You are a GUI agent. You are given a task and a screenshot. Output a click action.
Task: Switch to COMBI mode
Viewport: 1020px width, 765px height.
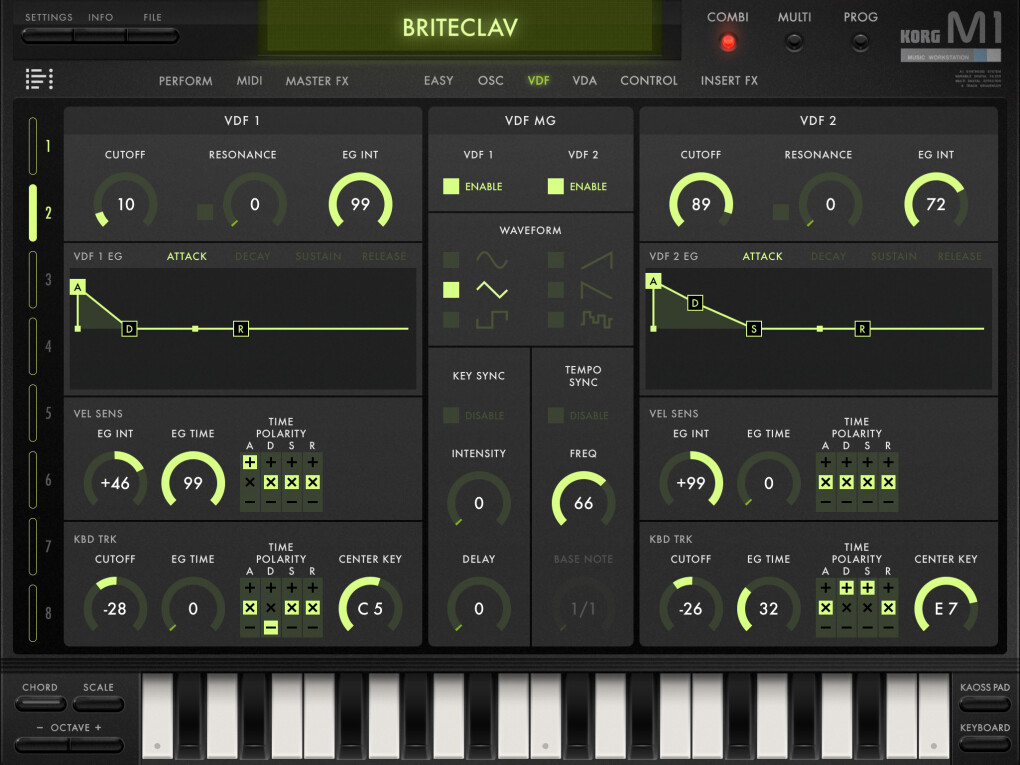tap(728, 42)
